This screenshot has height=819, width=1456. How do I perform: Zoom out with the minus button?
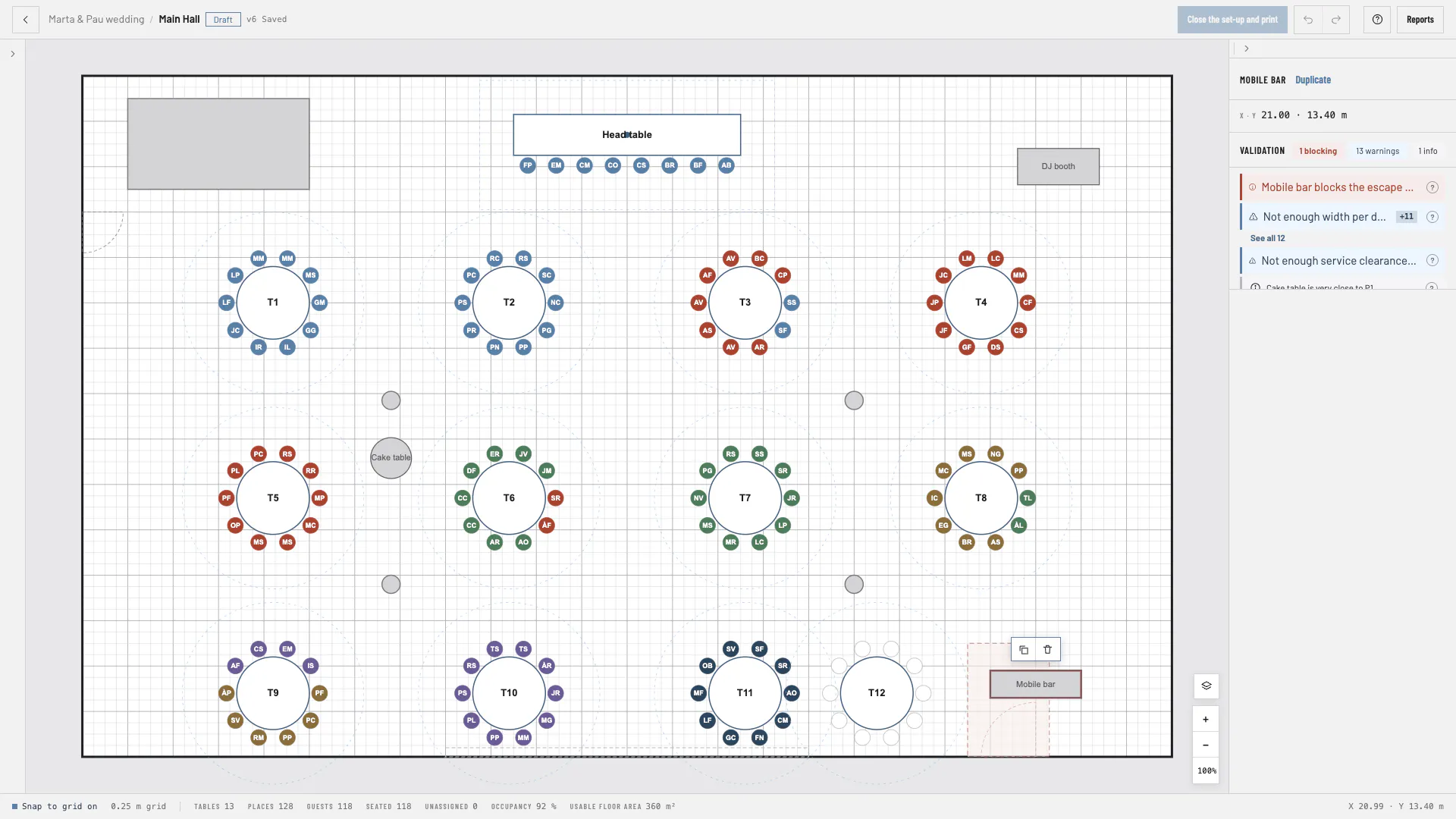1206,745
